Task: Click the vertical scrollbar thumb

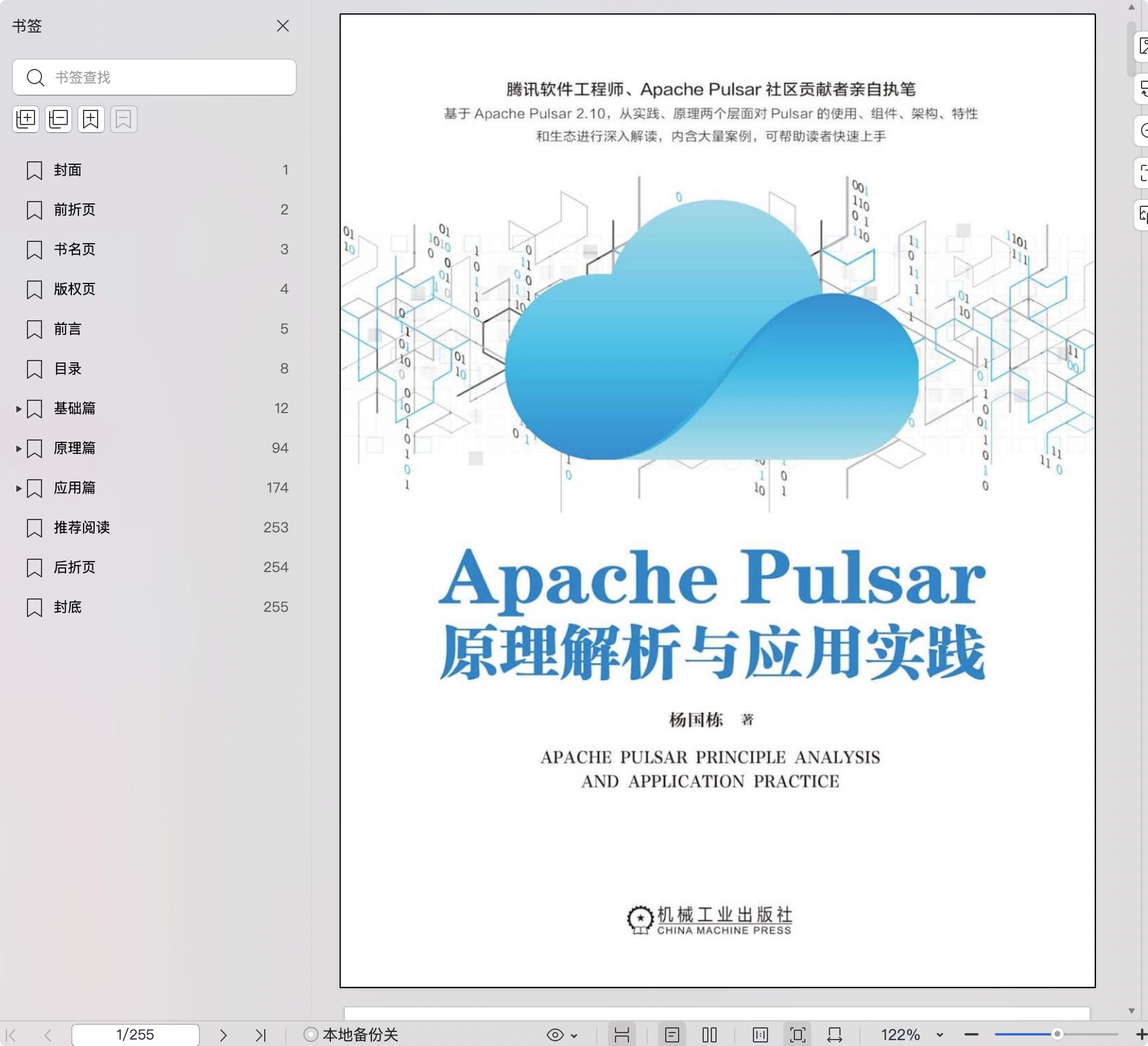Action: click(x=1131, y=49)
